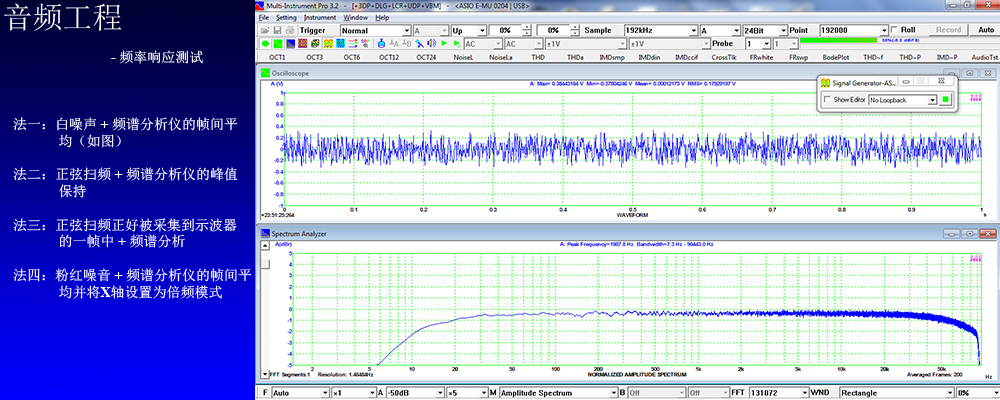1000x400 pixels.
Task: Open the Oscilloscope instrument icon
Action: coord(277,43)
